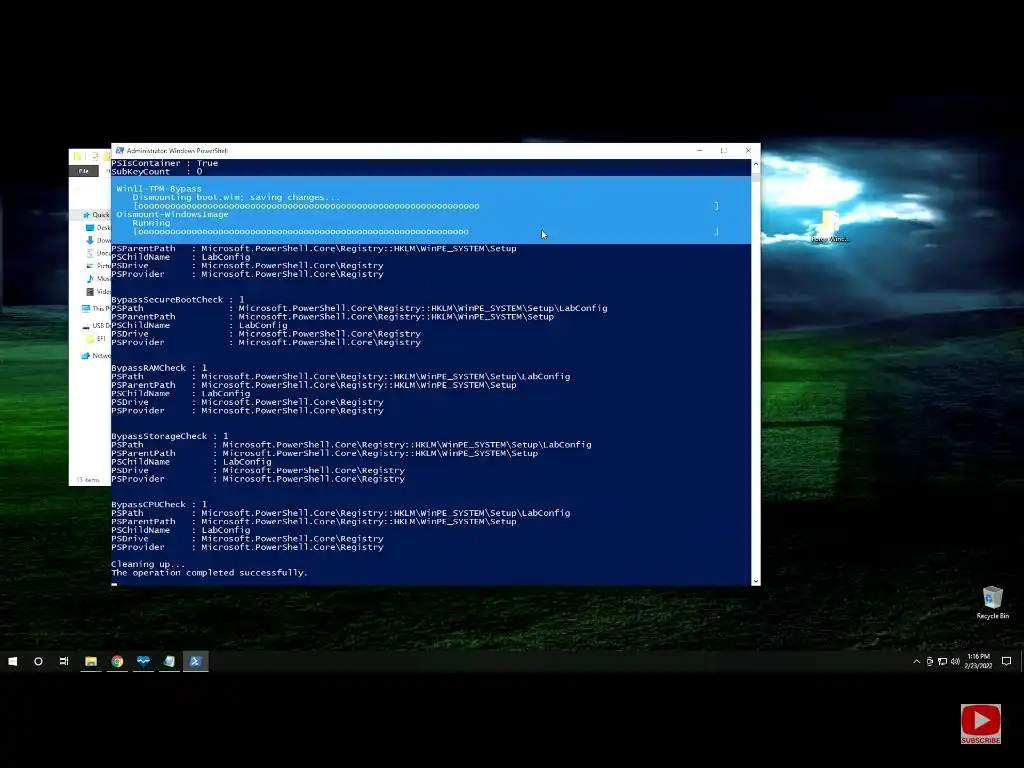Open Desktop folder in File Explorer sidebar
The image size is (1024, 768).
tap(98, 228)
